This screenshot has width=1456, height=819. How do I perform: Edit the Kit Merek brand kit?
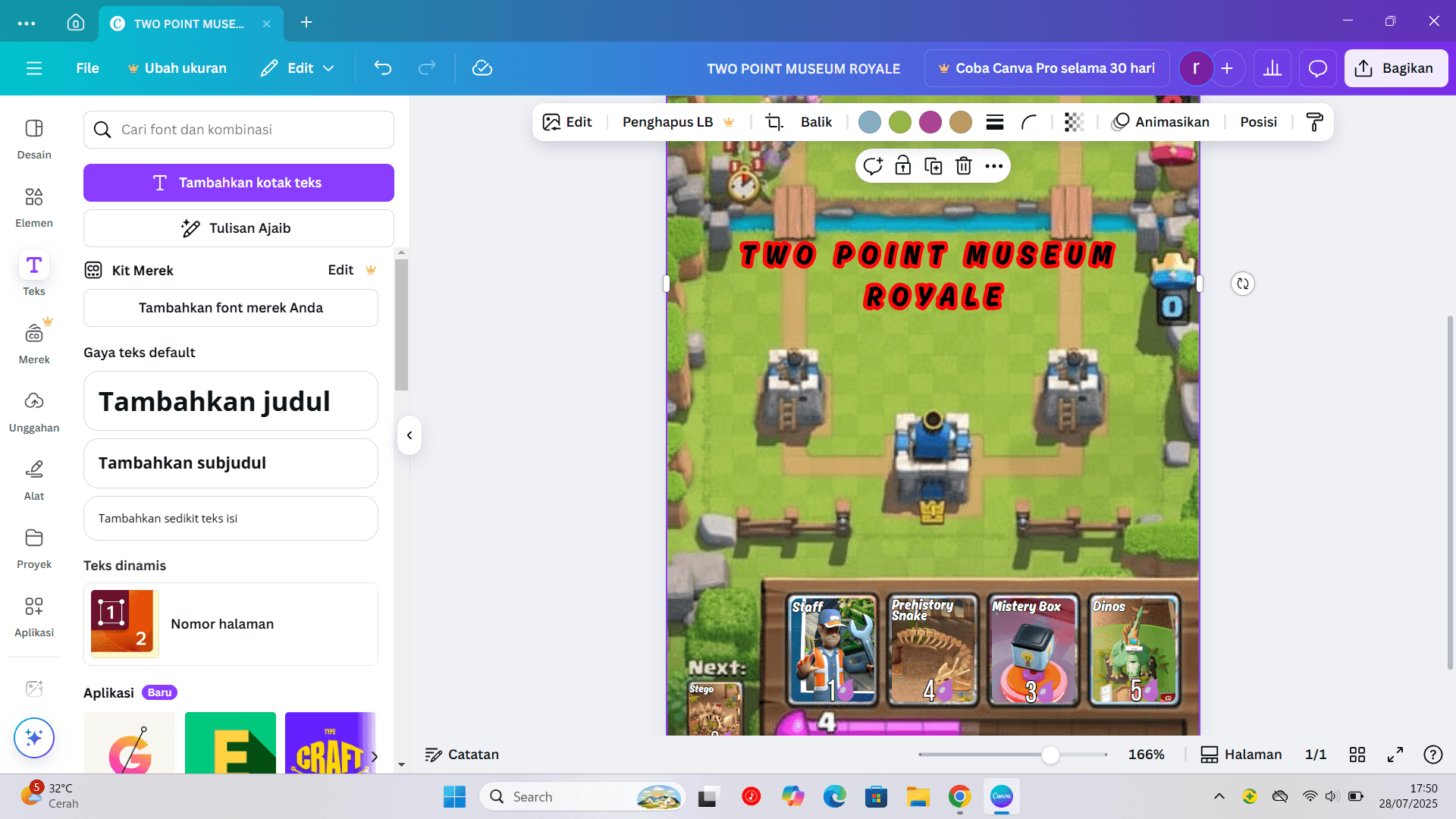pyautogui.click(x=352, y=270)
